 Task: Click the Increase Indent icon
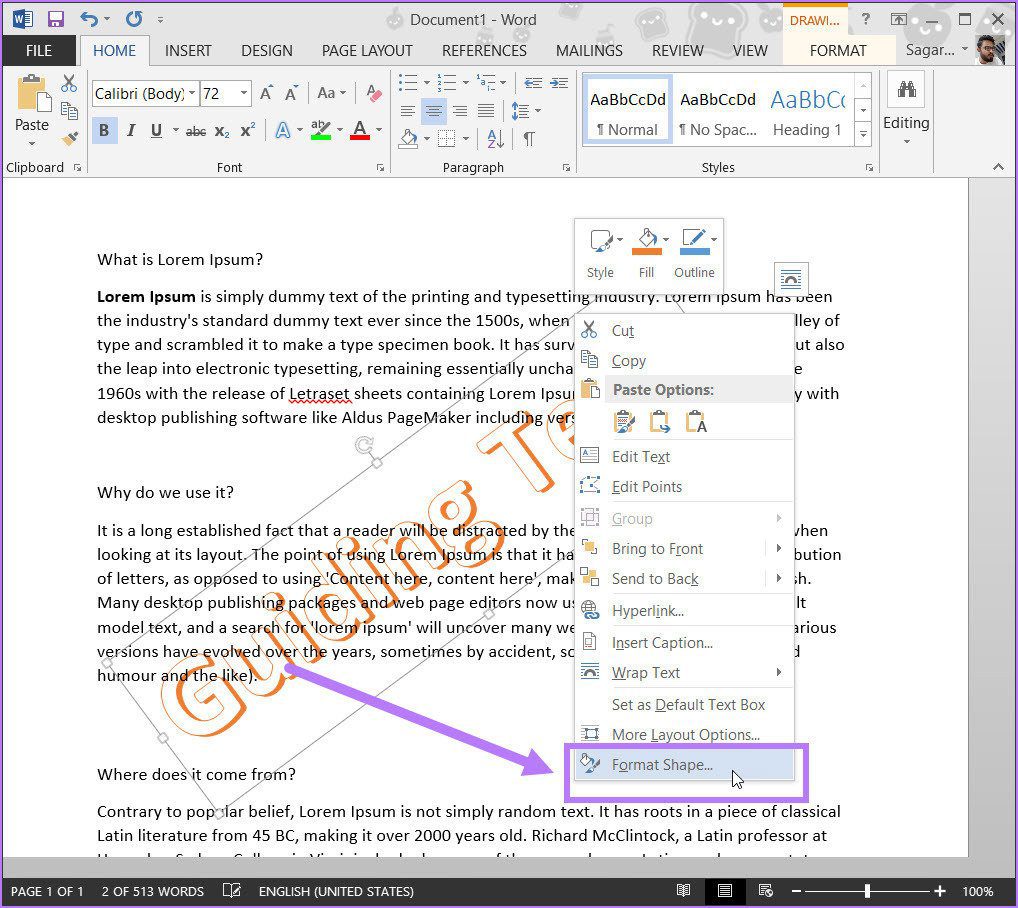click(559, 83)
